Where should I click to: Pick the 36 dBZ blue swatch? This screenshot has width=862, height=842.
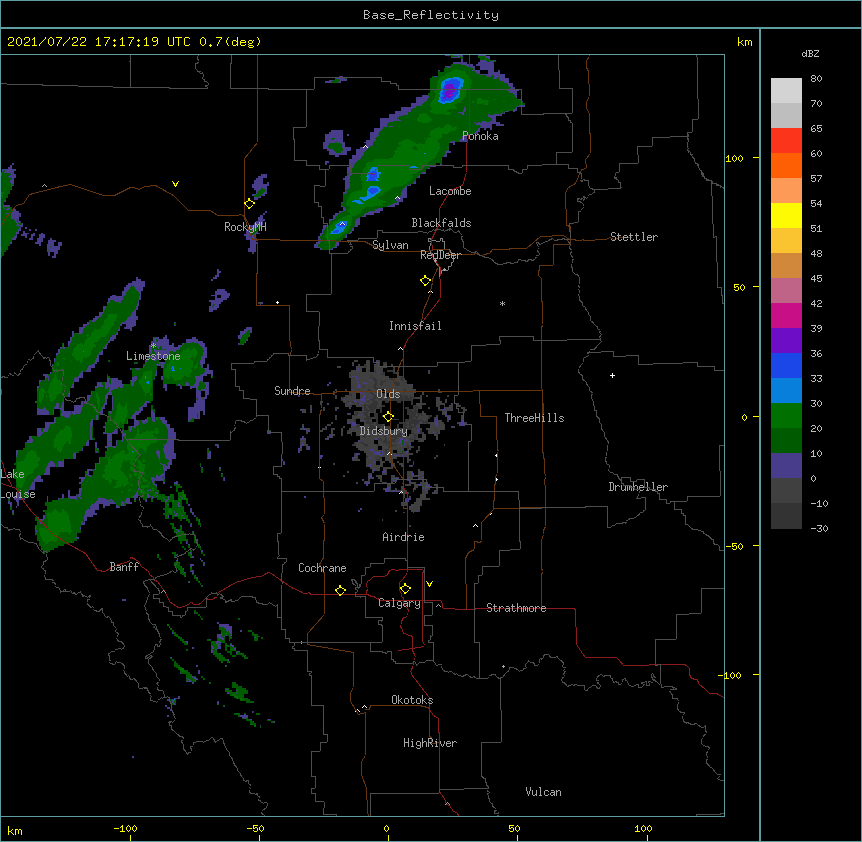pyautogui.click(x=786, y=366)
